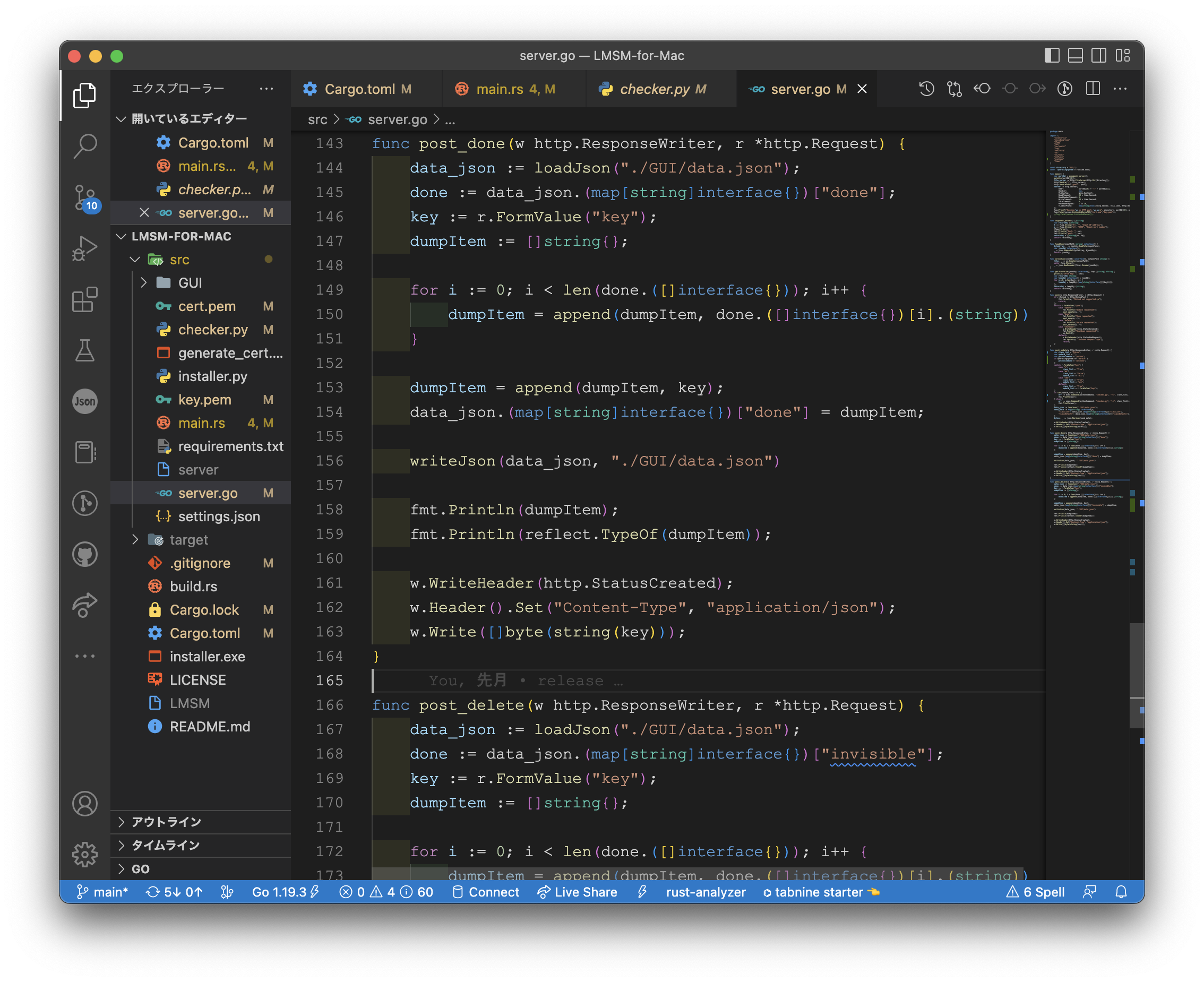The image size is (1204, 982).
Task: Open the Manage gear icon
Action: pyautogui.click(x=85, y=854)
